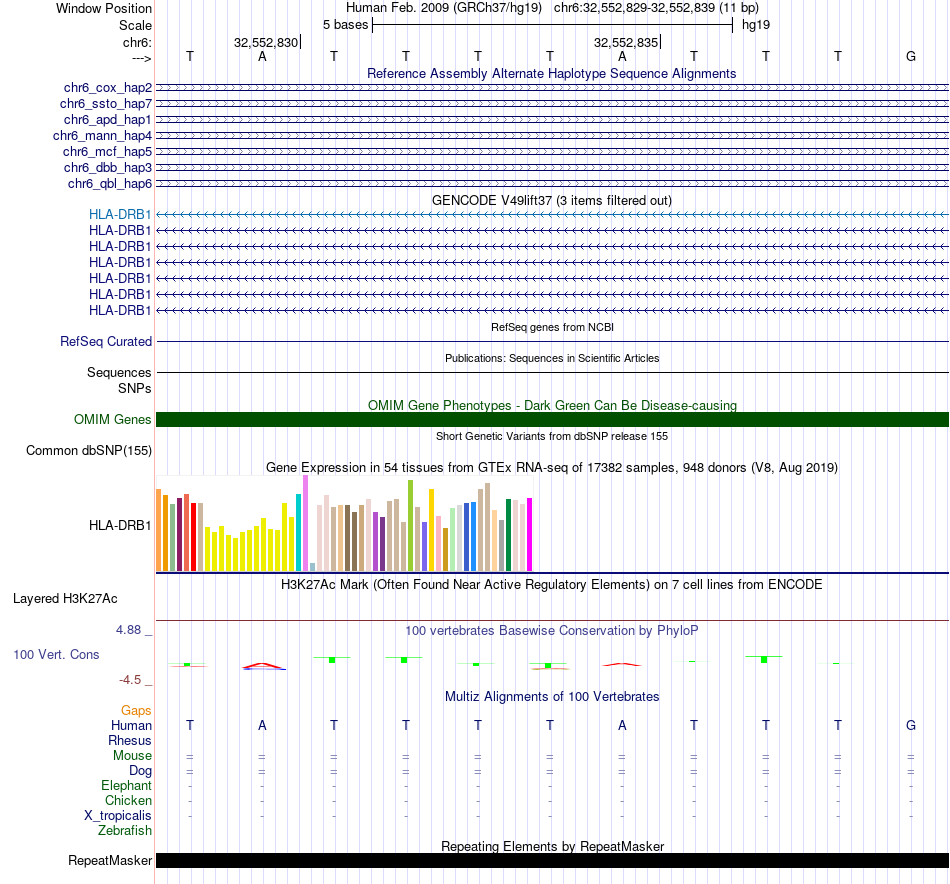Click the 32,552,830 position marker
This screenshot has height=884, width=950.
coord(266,42)
